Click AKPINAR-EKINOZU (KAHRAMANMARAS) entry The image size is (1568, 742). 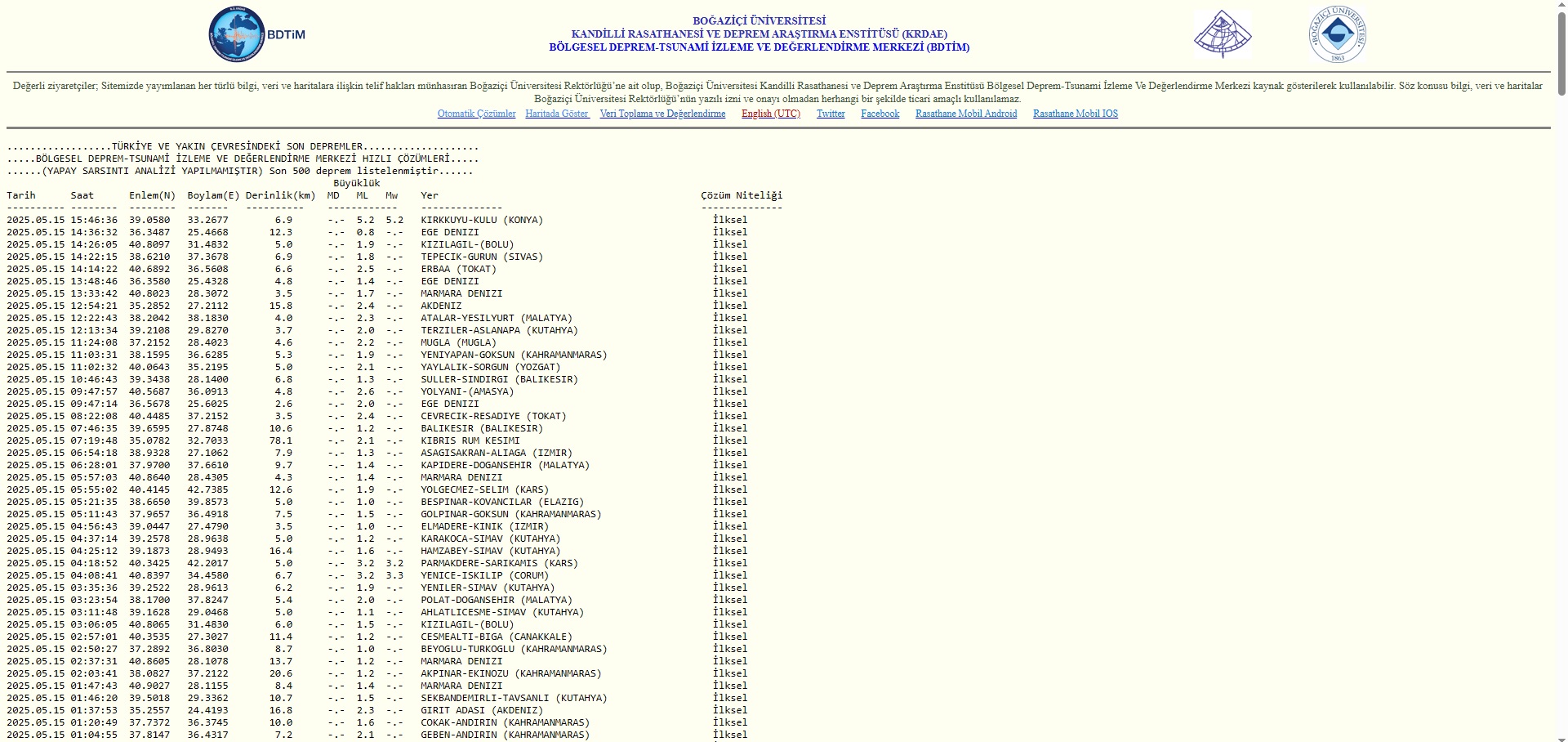511,673
